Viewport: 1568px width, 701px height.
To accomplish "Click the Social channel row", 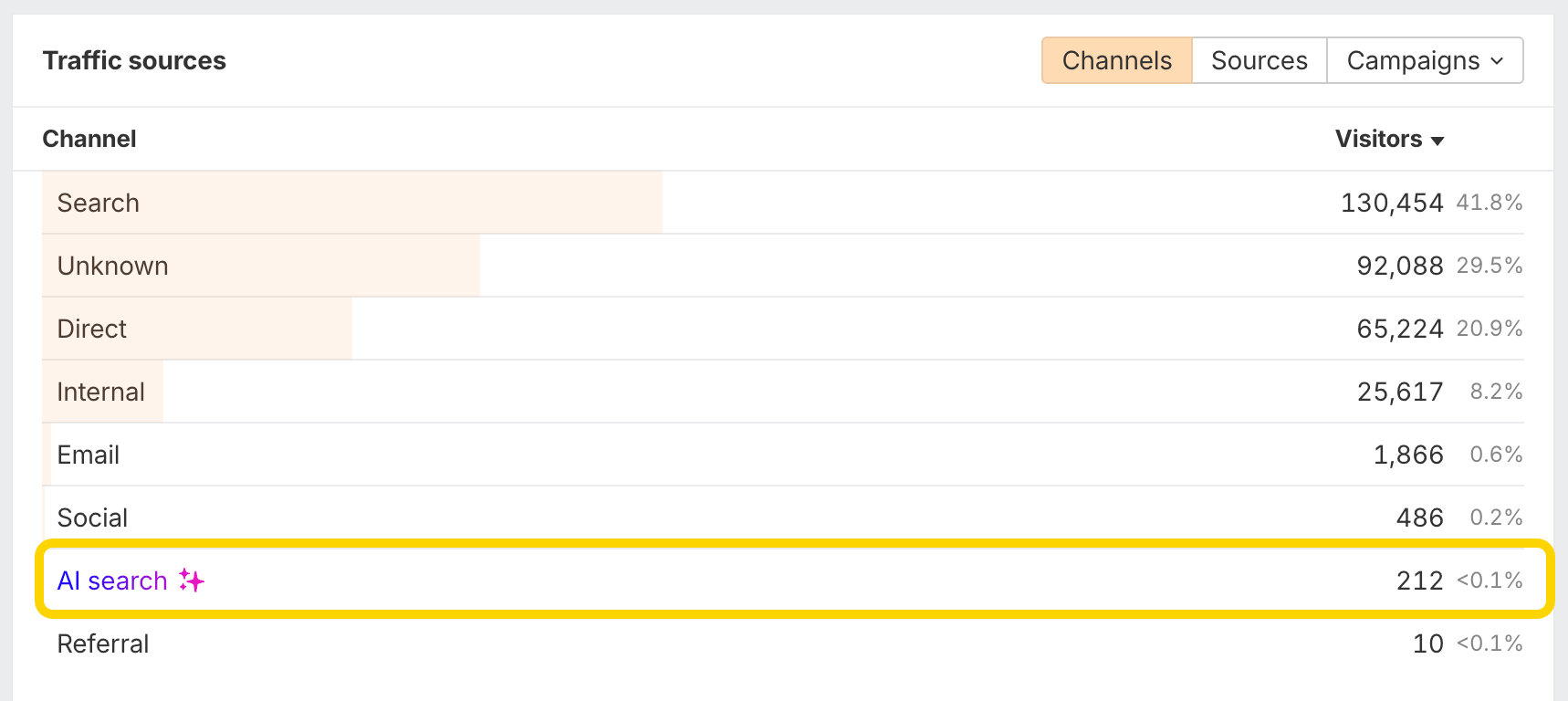I will (x=92, y=518).
